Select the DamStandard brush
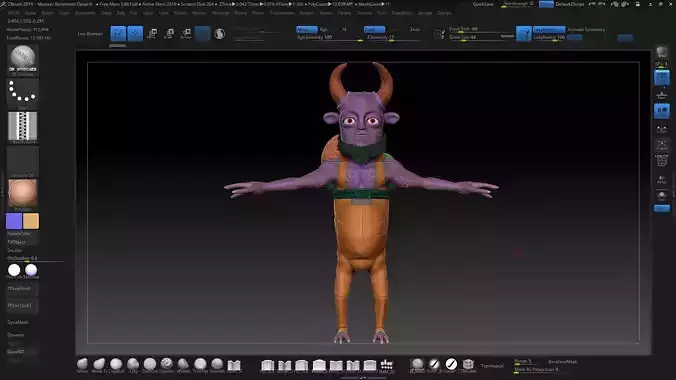The width and height of the screenshot is (676, 380). pyautogui.click(x=150, y=365)
